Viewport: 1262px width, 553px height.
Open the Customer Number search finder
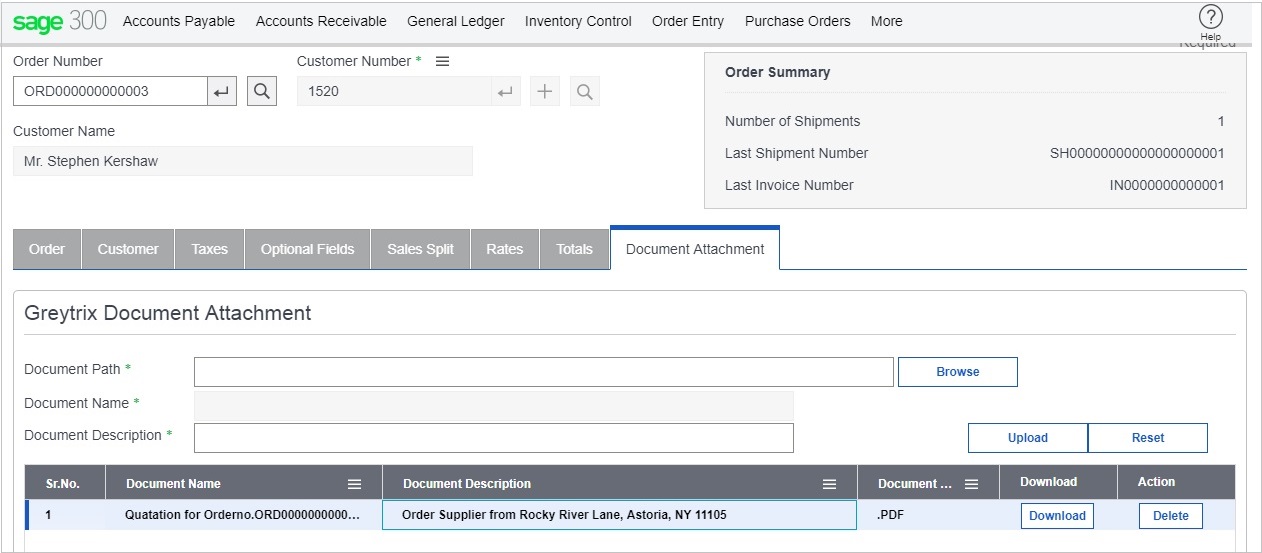point(585,92)
